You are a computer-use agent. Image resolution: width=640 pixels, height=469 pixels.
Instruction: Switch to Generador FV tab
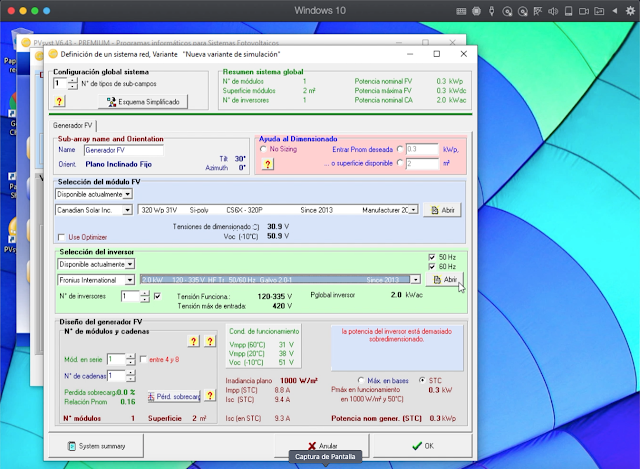[73, 125]
